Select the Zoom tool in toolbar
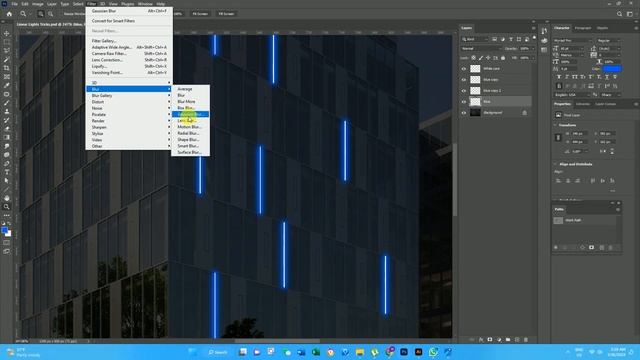 click(7, 207)
